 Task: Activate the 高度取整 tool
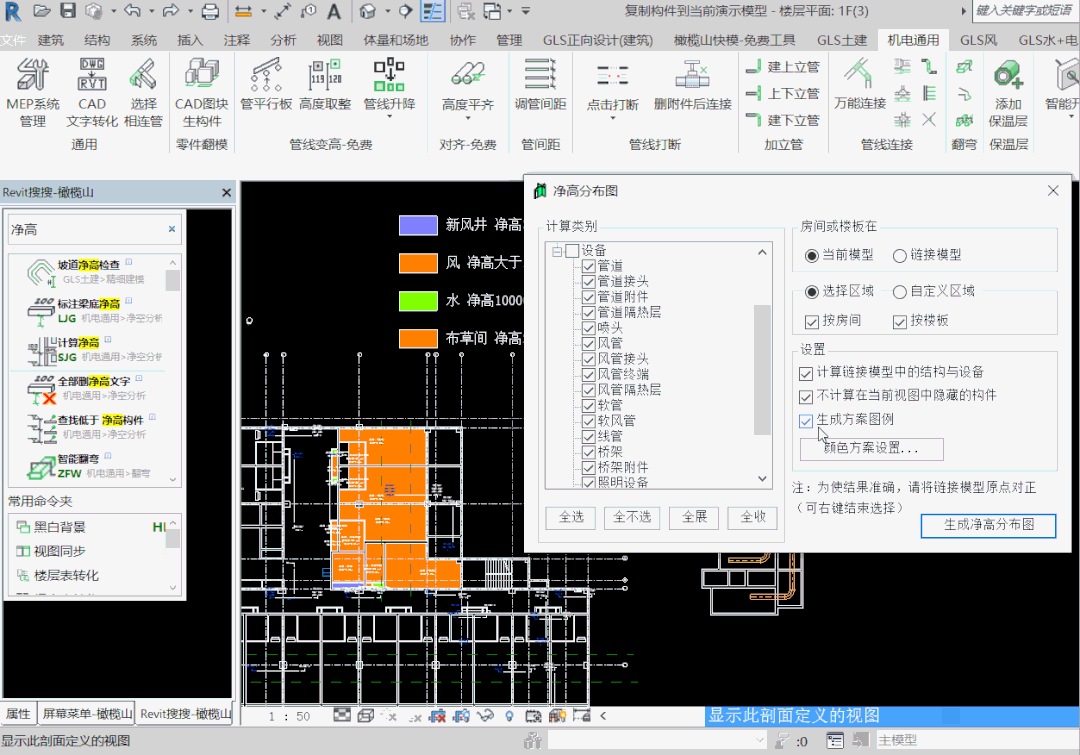(x=325, y=85)
